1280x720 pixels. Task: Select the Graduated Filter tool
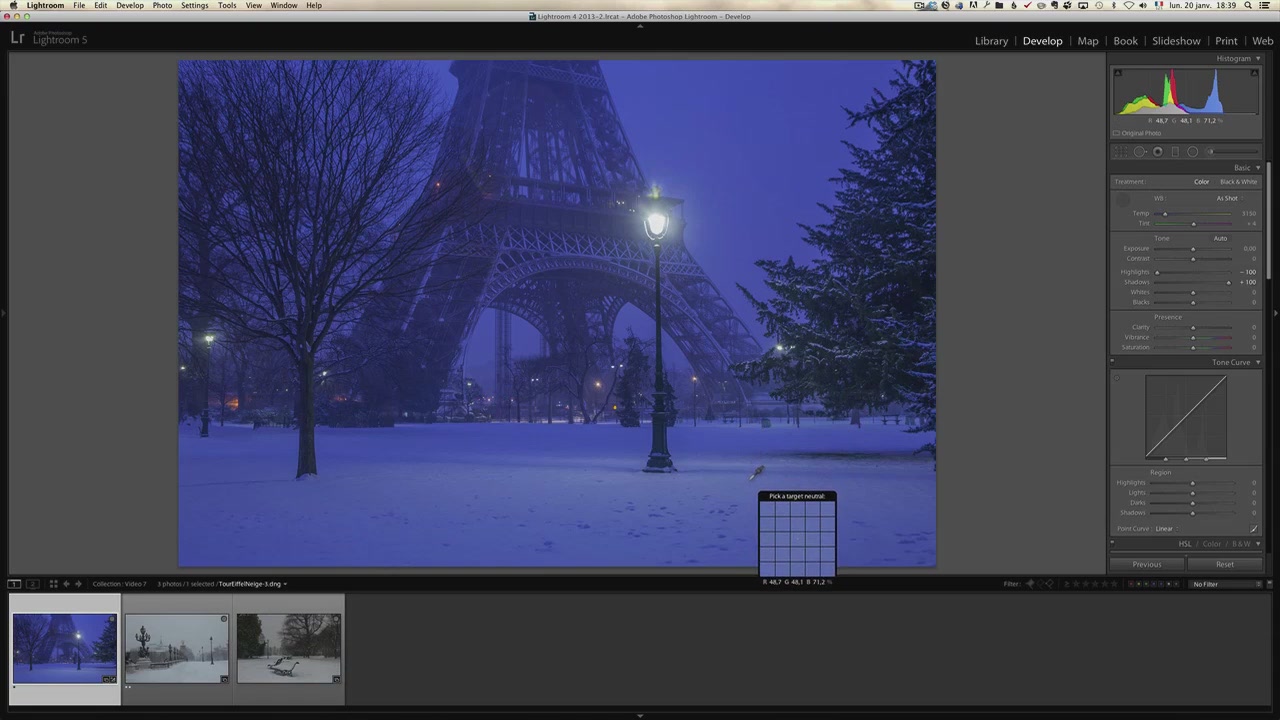point(1175,152)
